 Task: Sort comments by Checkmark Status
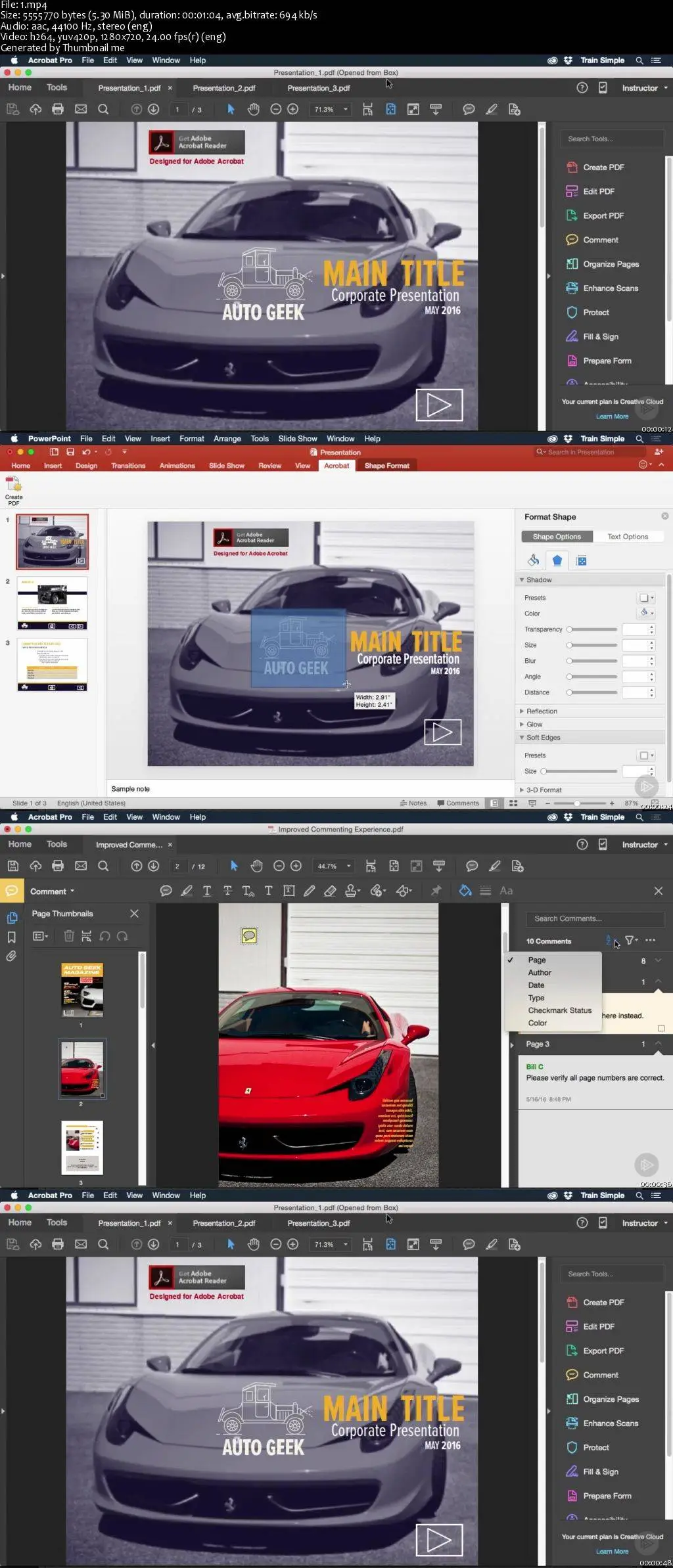click(553, 1010)
